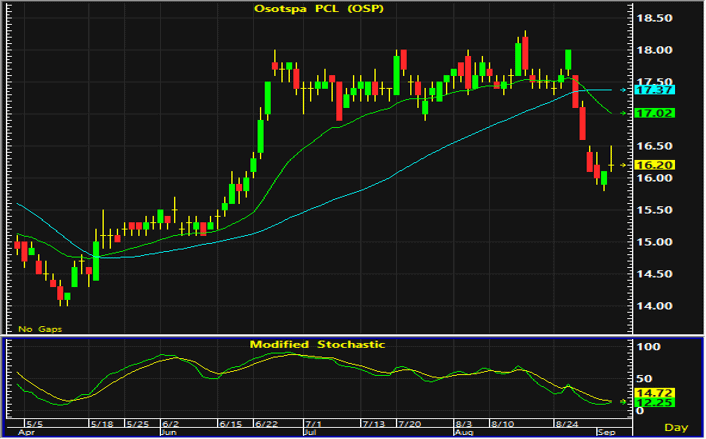Viewport: 706px width, 439px height.
Task: Click the Osotspa PCL (OSP) chart title
Action: [319, 9]
